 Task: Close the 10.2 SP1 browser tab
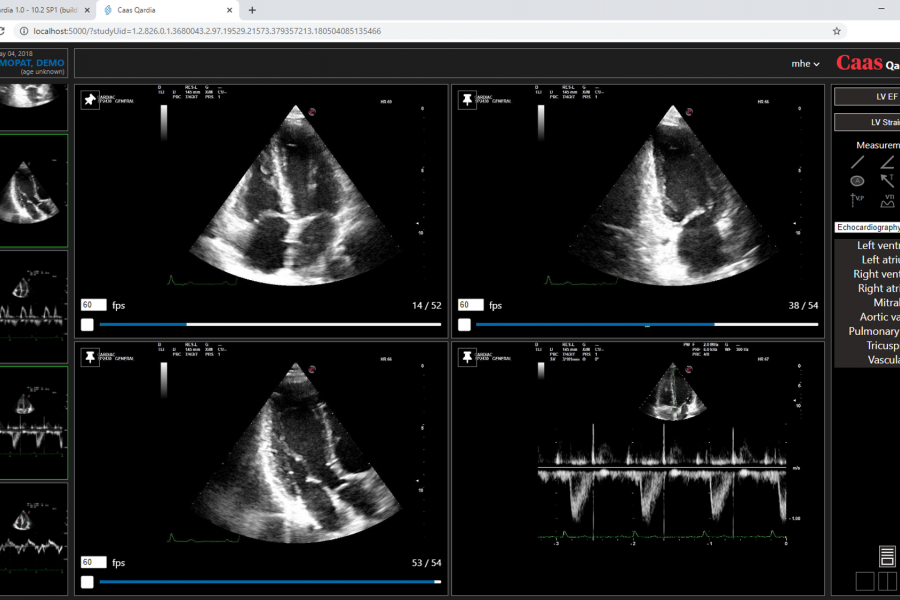pyautogui.click(x=87, y=10)
